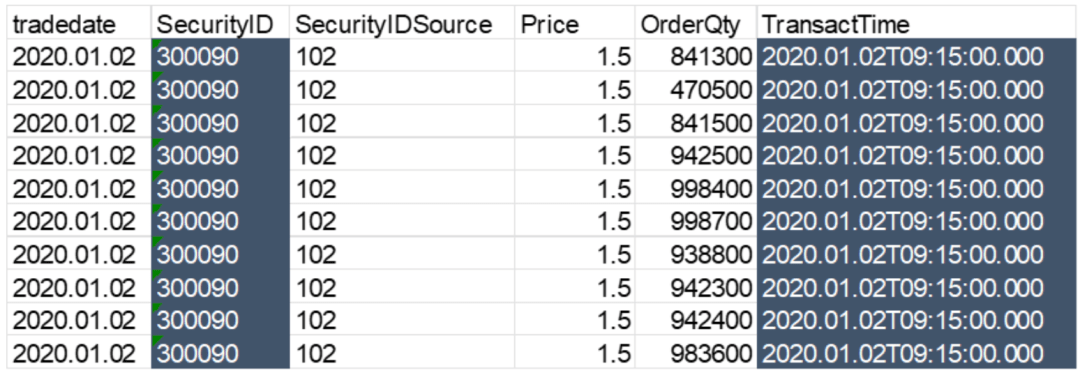Click green error indicator in first SecurityID cell
Screen dimensions: 1080x375
tap(156, 43)
